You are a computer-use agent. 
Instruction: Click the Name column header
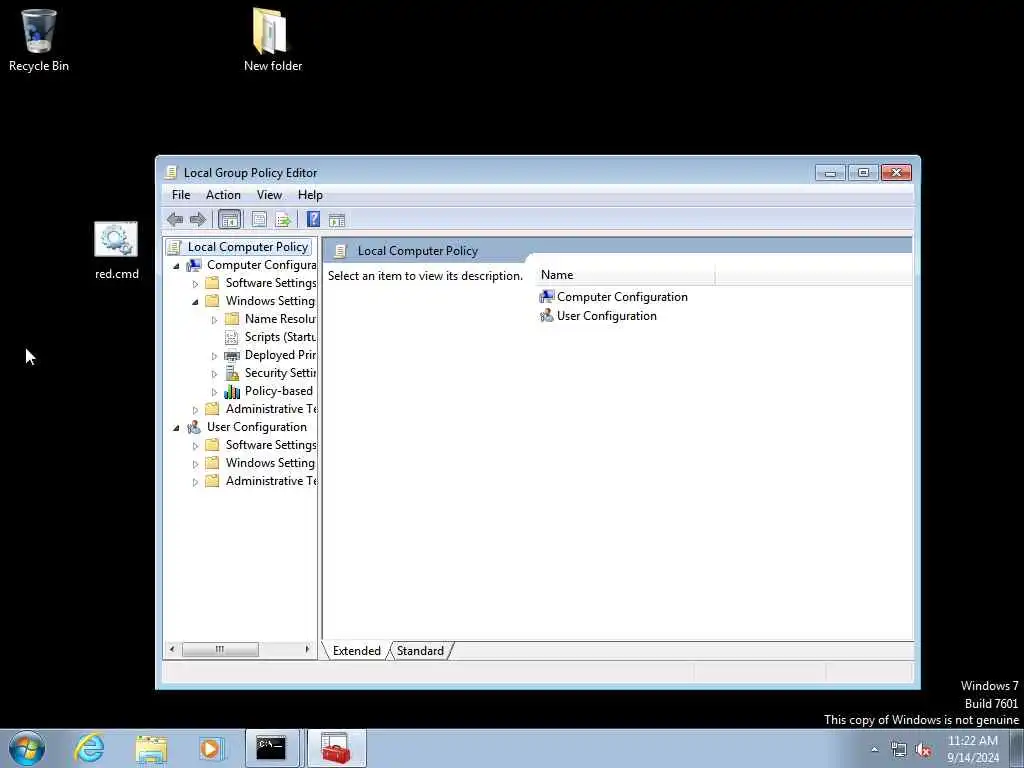pos(626,275)
